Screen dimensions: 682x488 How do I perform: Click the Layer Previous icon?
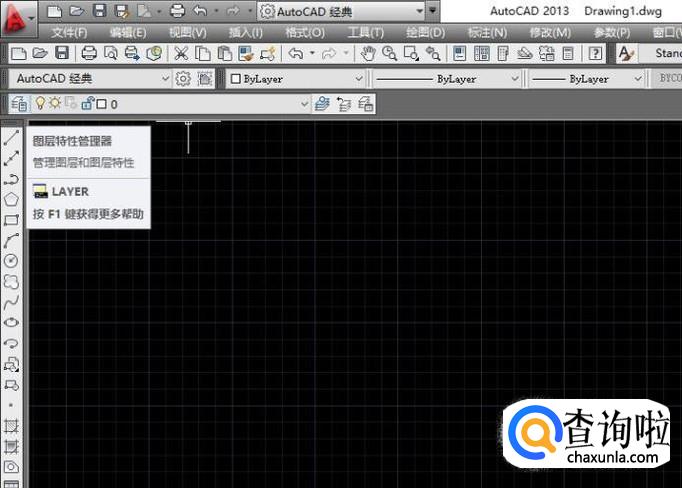tap(344, 104)
